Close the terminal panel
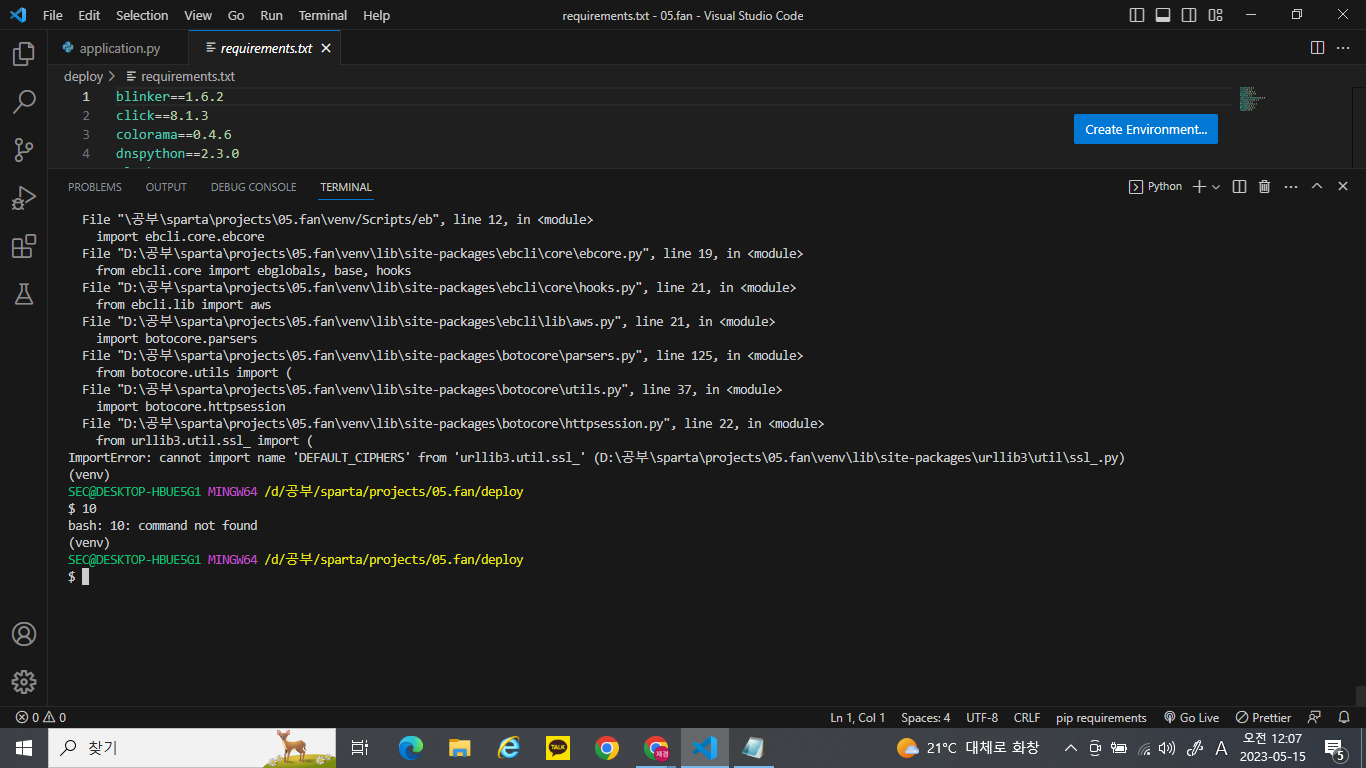This screenshot has width=1366, height=768. (x=1343, y=187)
